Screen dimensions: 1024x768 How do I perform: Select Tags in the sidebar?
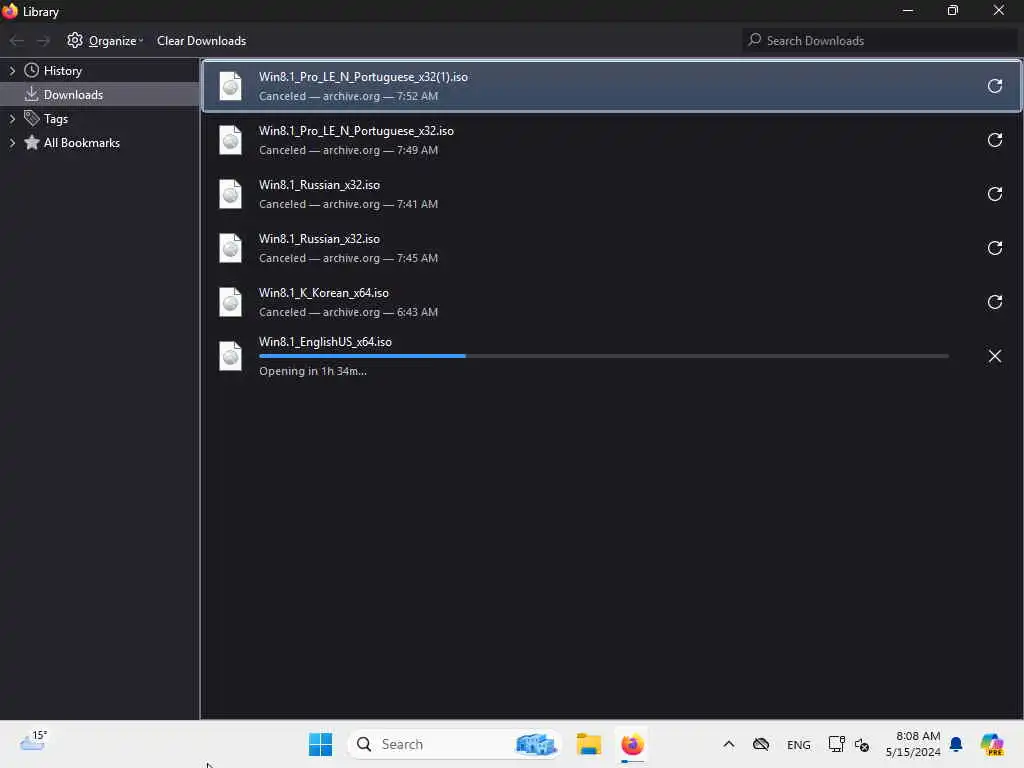(56, 119)
